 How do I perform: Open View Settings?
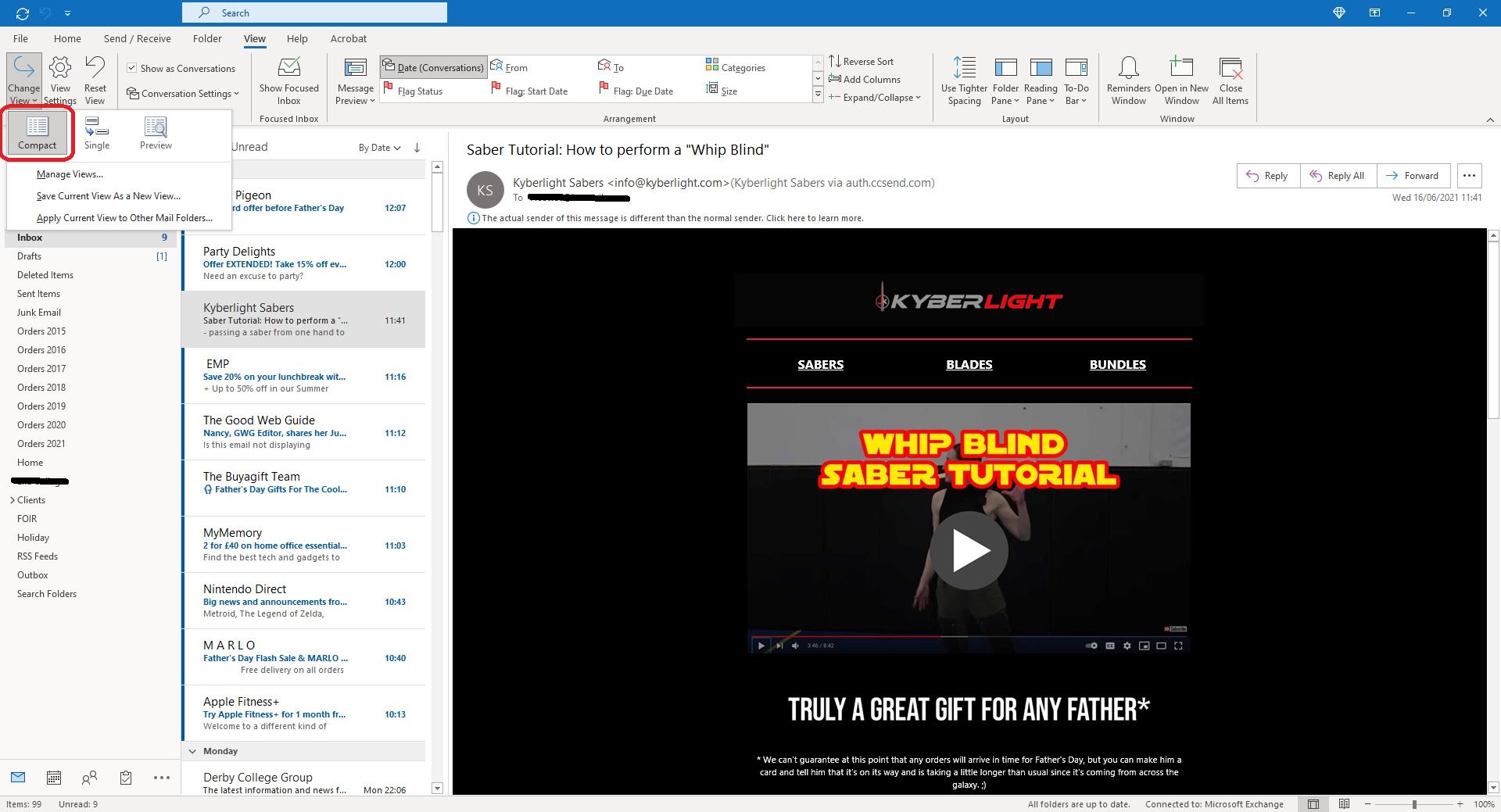[x=60, y=80]
